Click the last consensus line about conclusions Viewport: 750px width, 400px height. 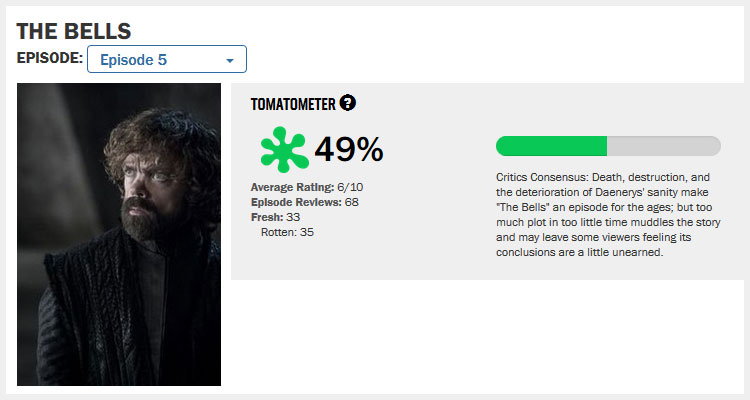pos(579,253)
